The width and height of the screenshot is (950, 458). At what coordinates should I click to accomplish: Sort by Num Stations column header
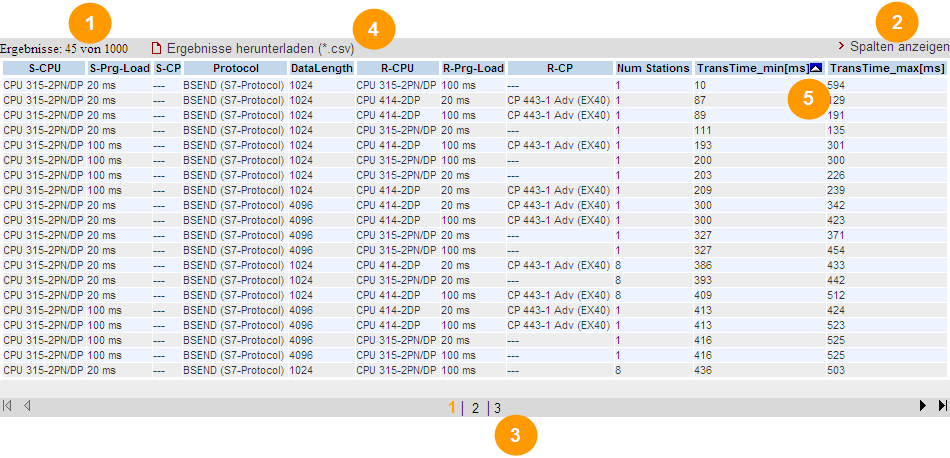[x=654, y=68]
